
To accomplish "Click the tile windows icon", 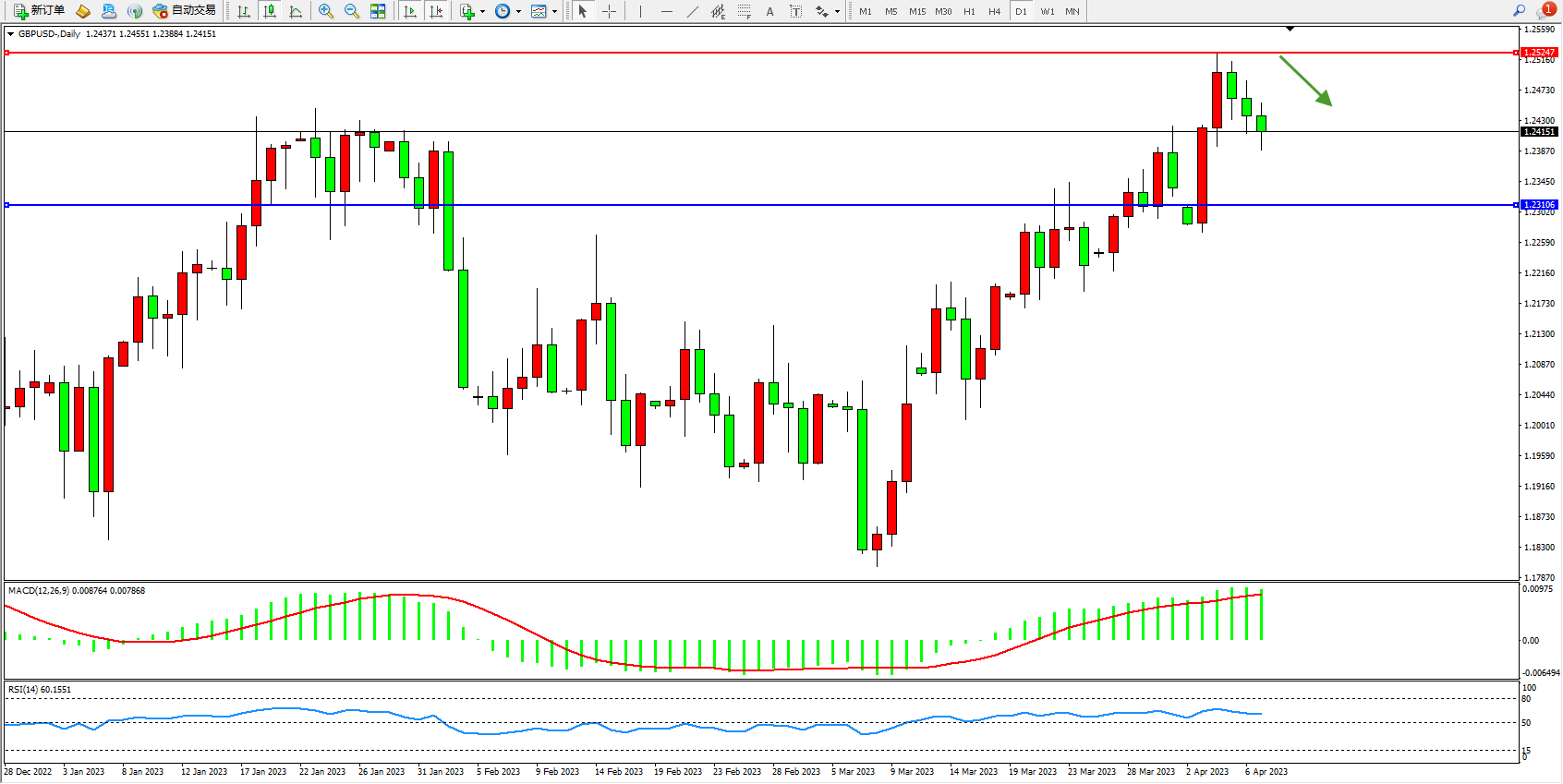I will point(378,11).
